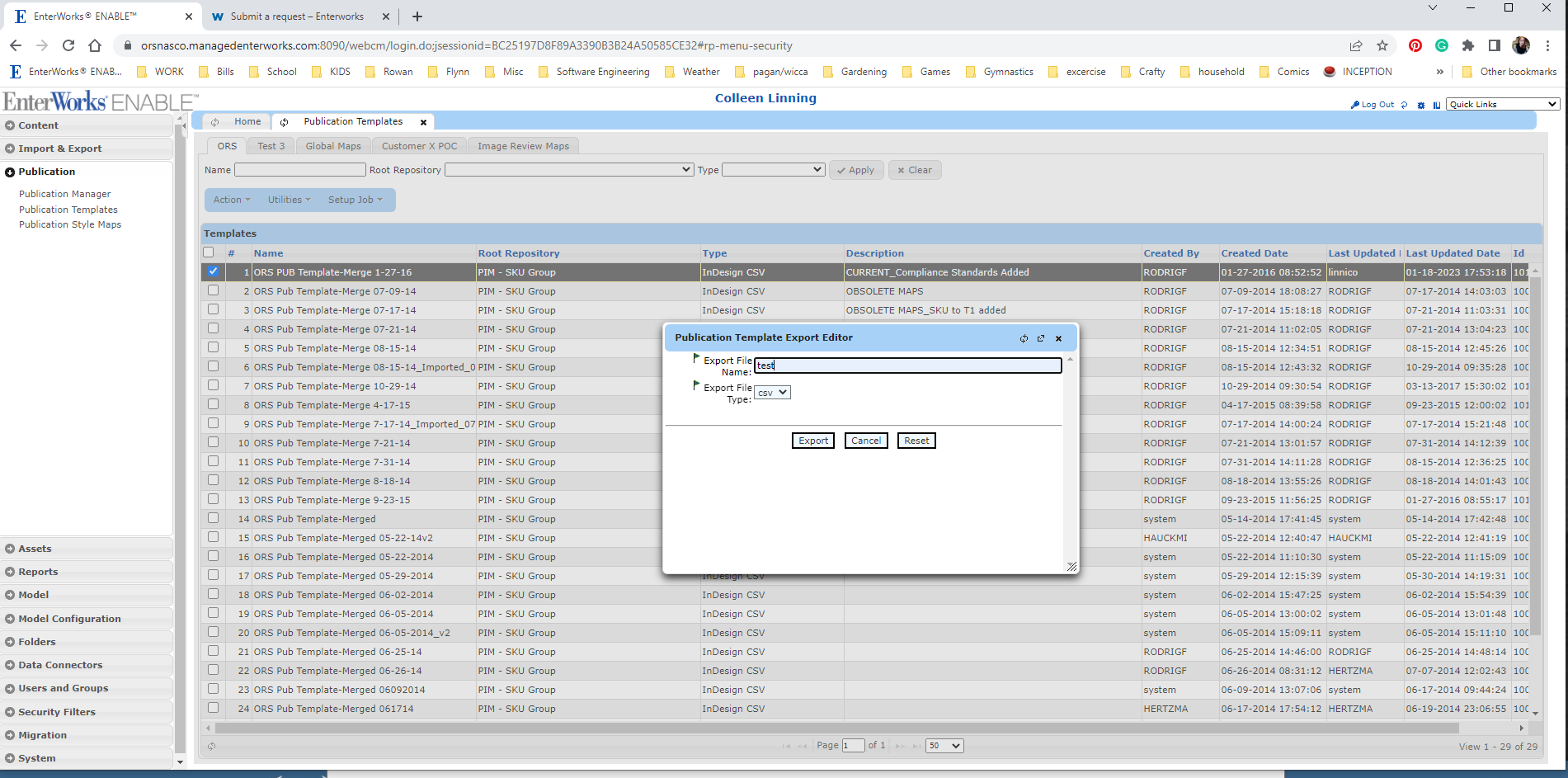
Task: Expand the Action menu
Action: coord(231,200)
